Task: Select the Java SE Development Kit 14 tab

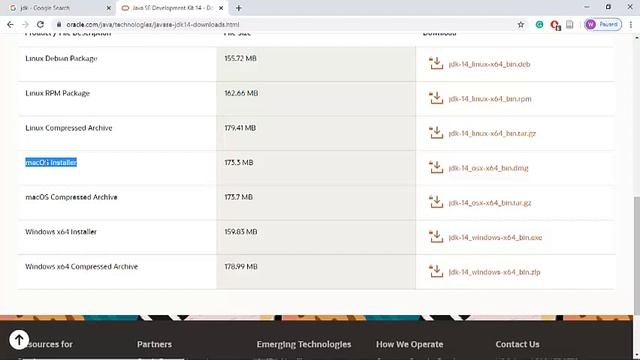Action: click(171, 8)
